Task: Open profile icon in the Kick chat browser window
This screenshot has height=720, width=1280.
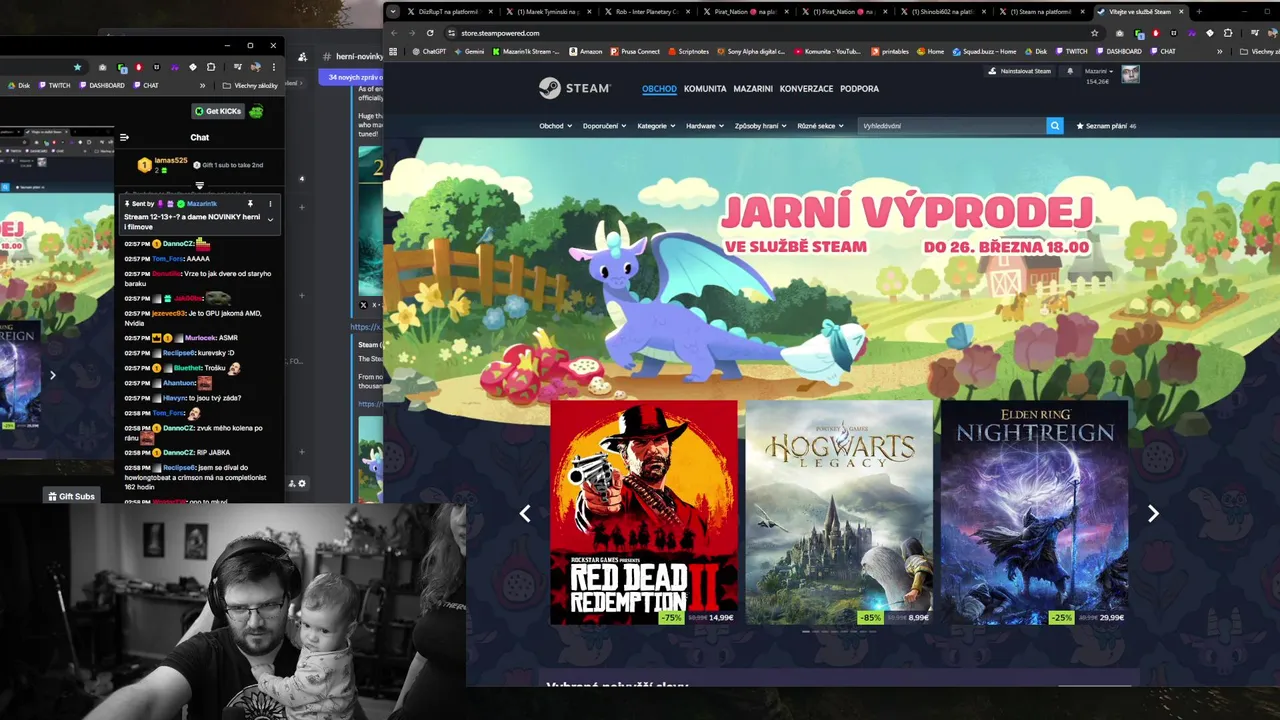Action: click(x=256, y=67)
